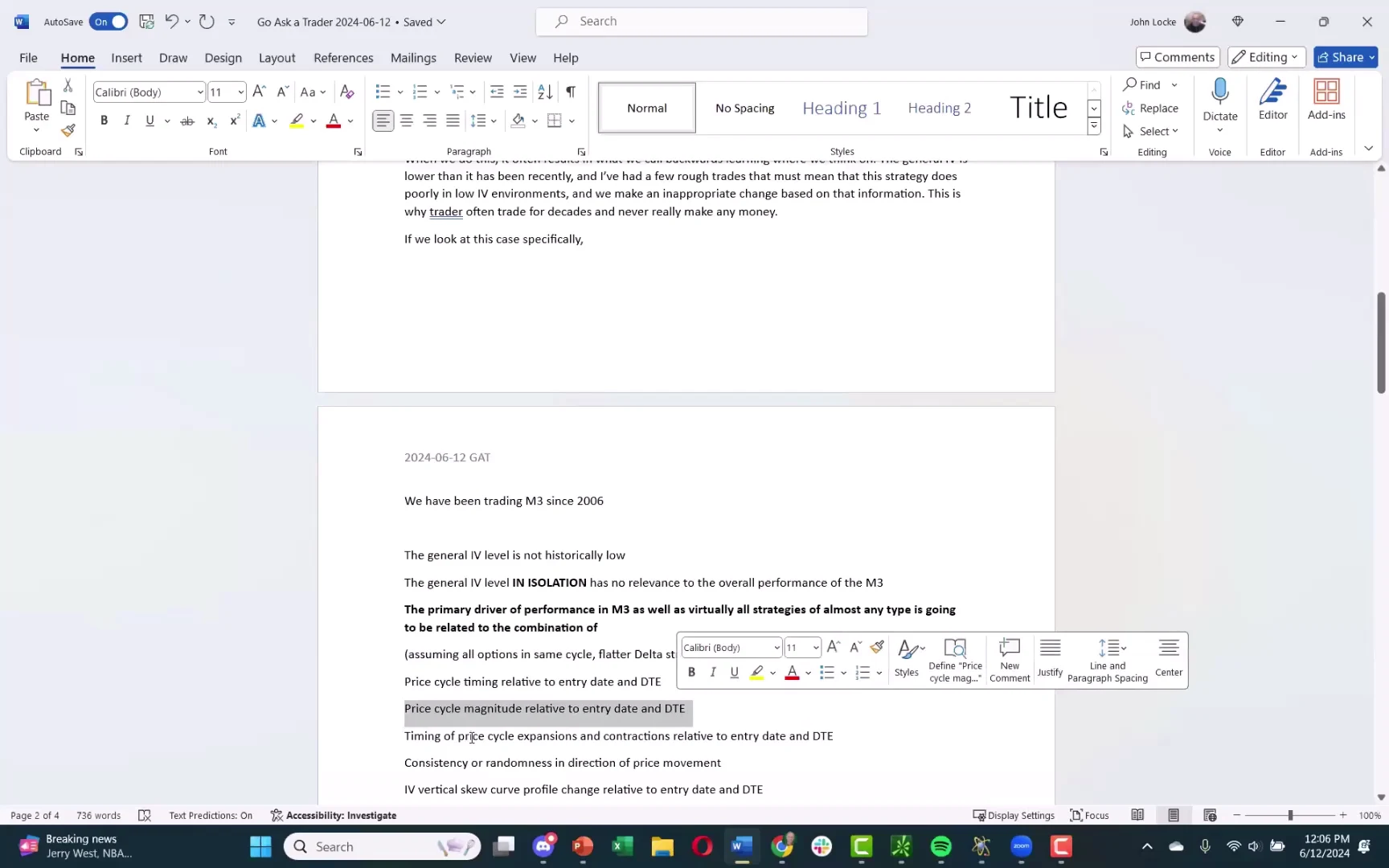The image size is (1389, 868).
Task: Expand the Bullets dropdown arrow in ribbon
Action: pos(400,92)
